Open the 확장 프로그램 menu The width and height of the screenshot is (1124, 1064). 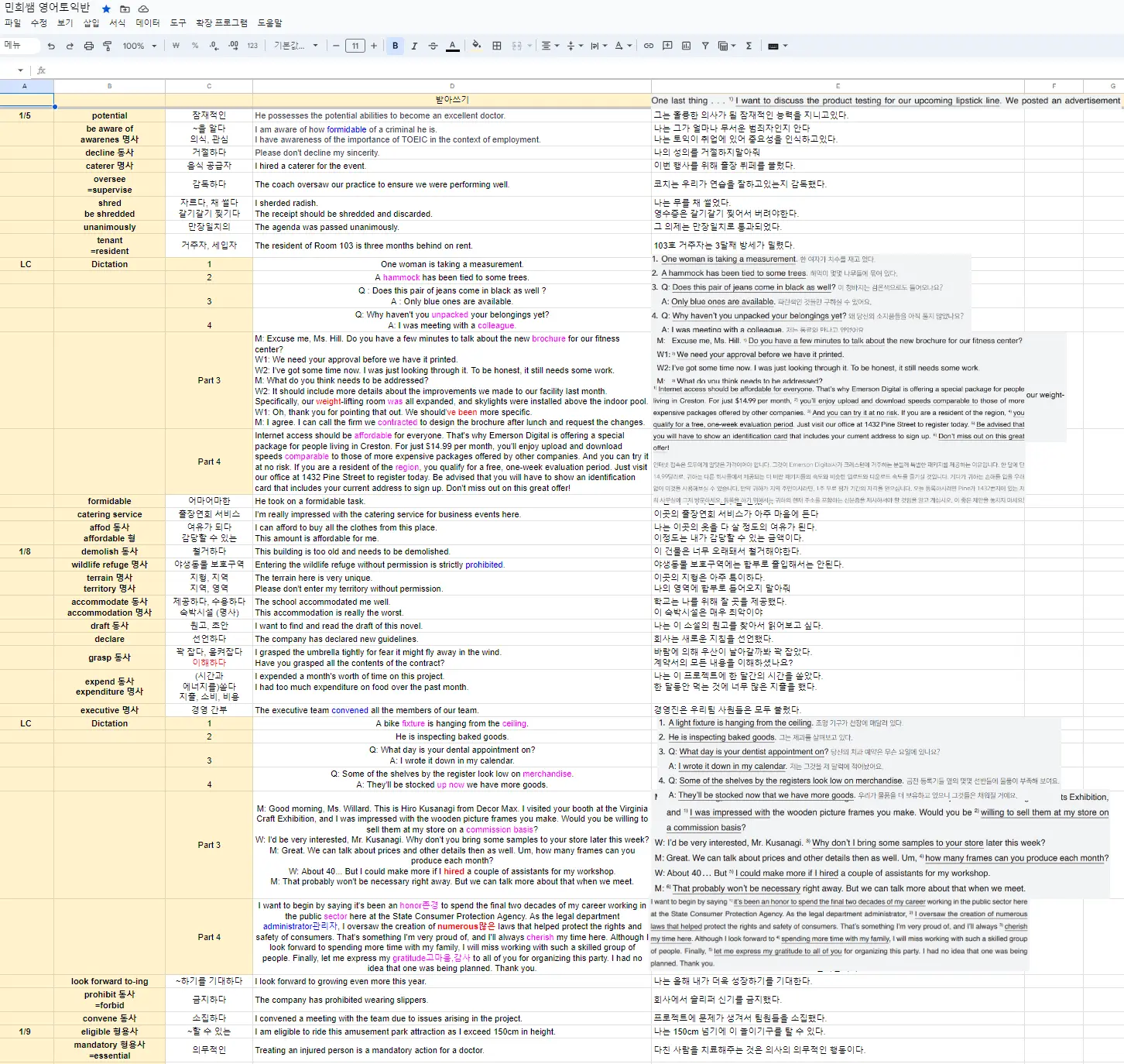pos(221,23)
